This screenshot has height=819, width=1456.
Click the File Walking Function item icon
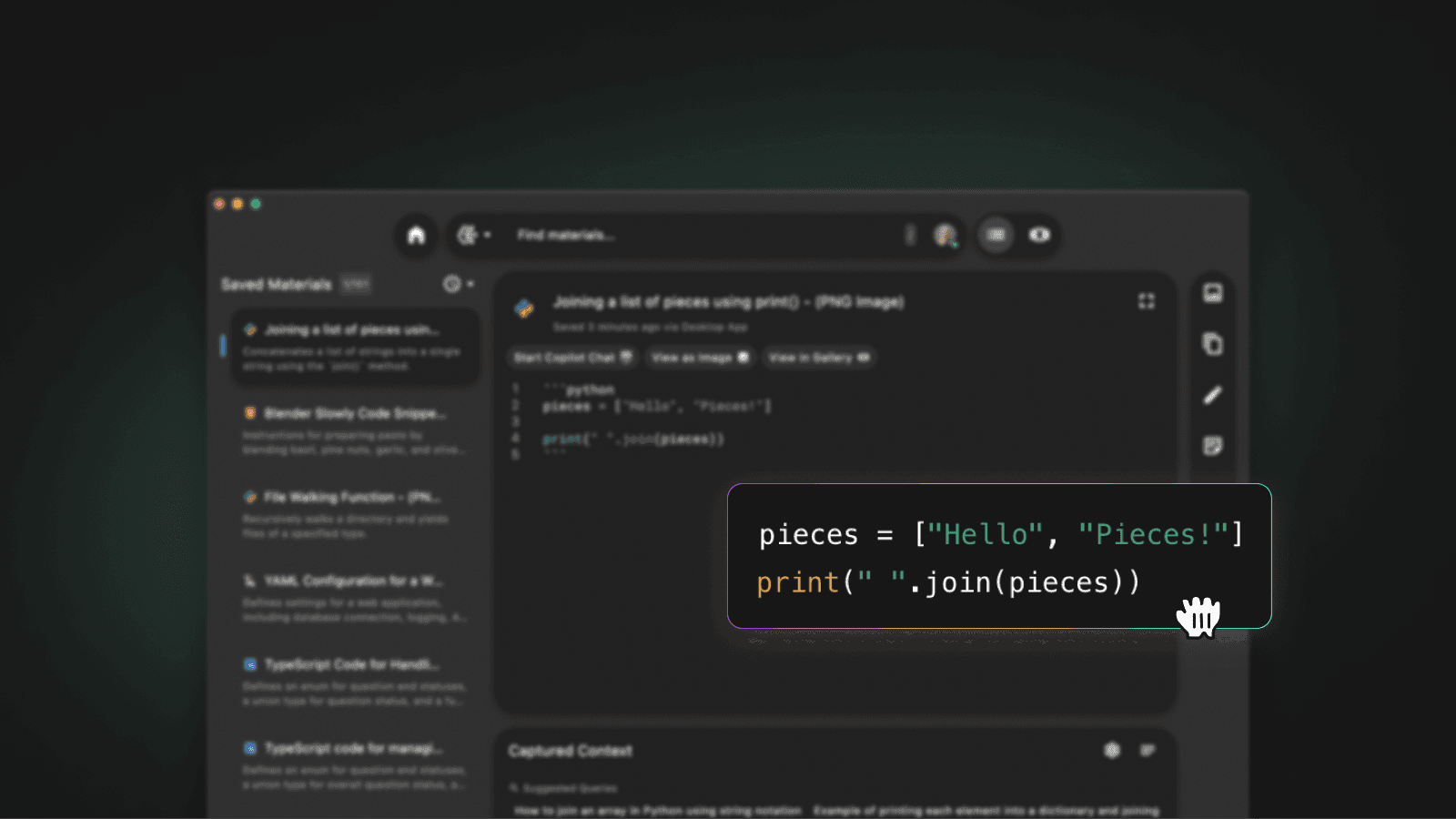pos(249,497)
